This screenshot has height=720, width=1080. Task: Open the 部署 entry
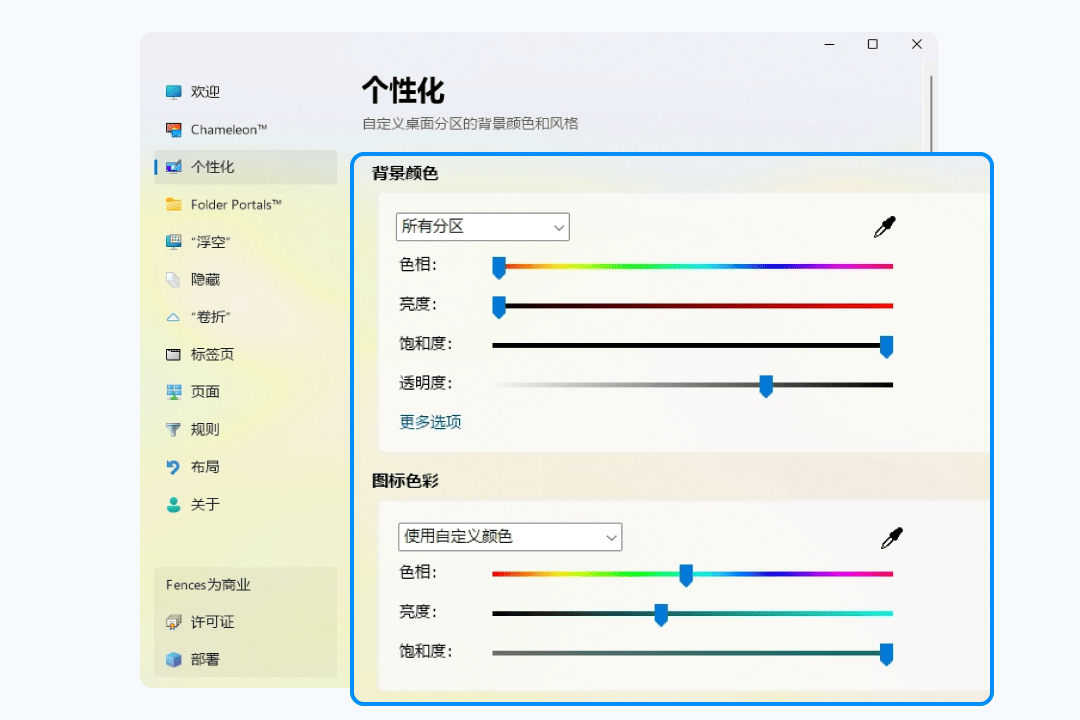click(x=205, y=659)
